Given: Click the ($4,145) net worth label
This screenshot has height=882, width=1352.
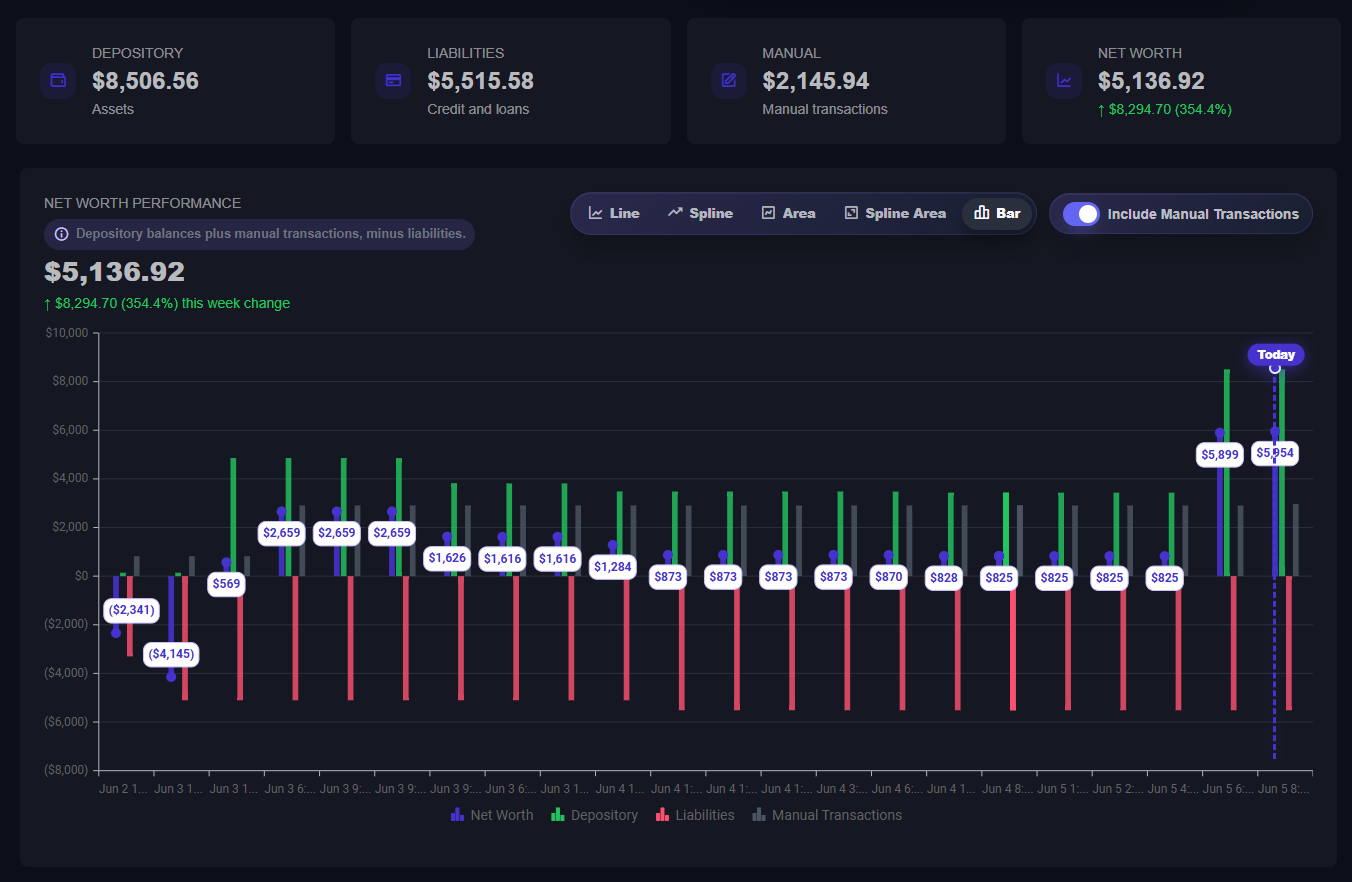Looking at the screenshot, I should [171, 654].
